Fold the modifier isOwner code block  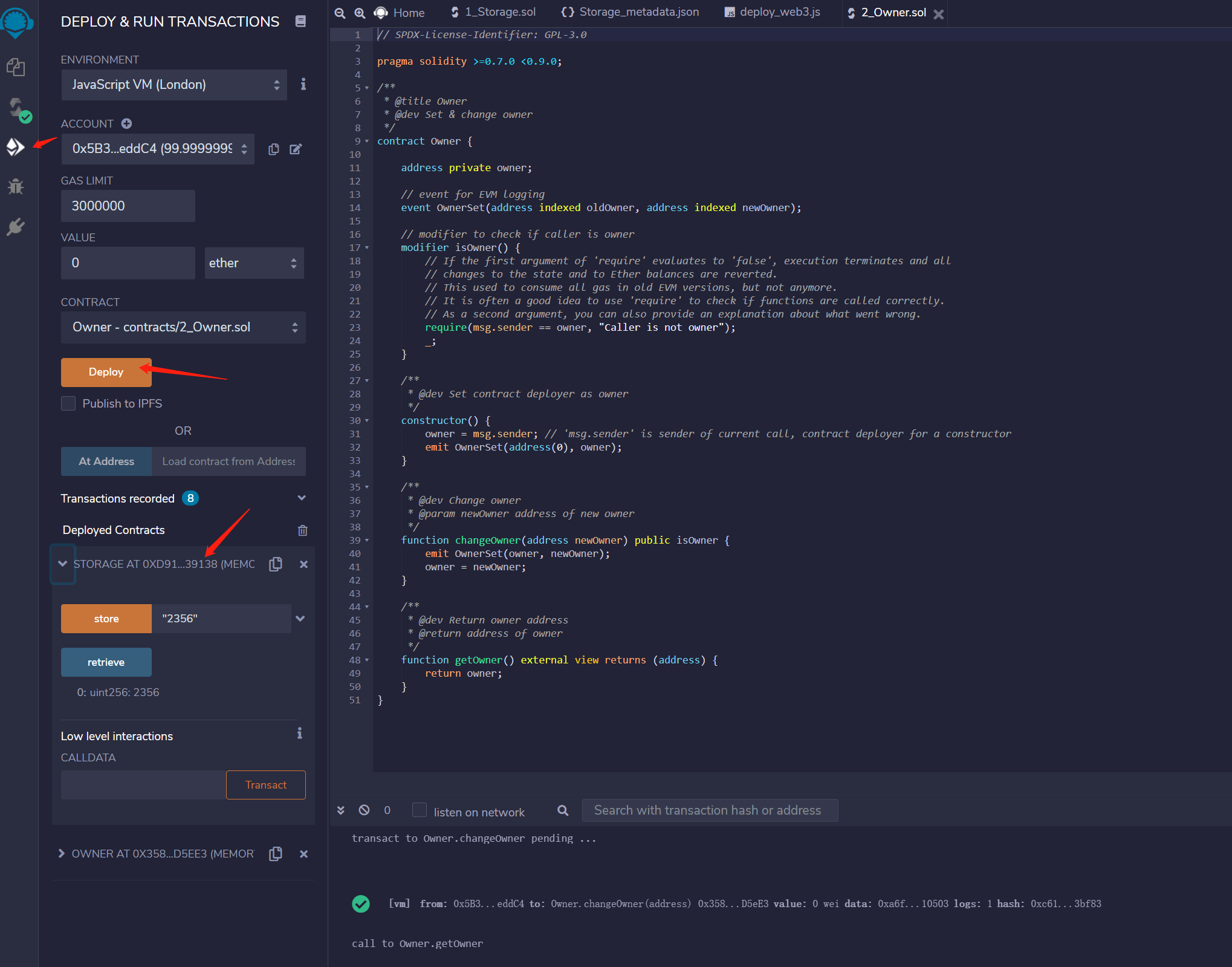tap(367, 248)
